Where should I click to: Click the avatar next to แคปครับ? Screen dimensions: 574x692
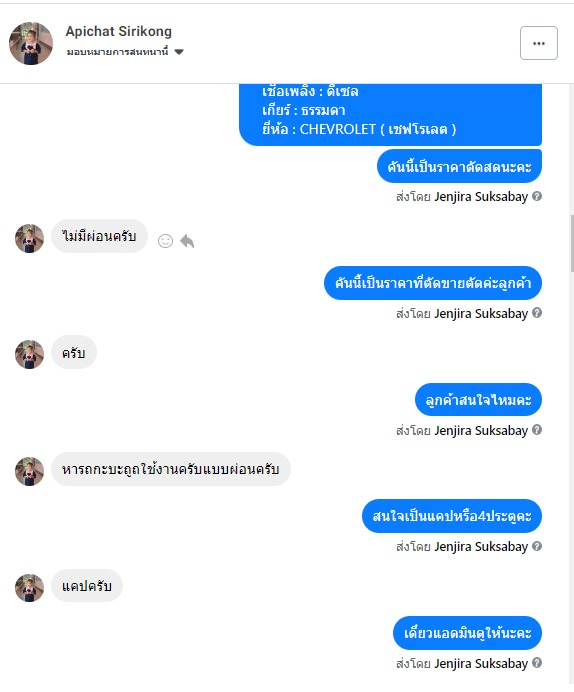pyautogui.click(x=30, y=588)
